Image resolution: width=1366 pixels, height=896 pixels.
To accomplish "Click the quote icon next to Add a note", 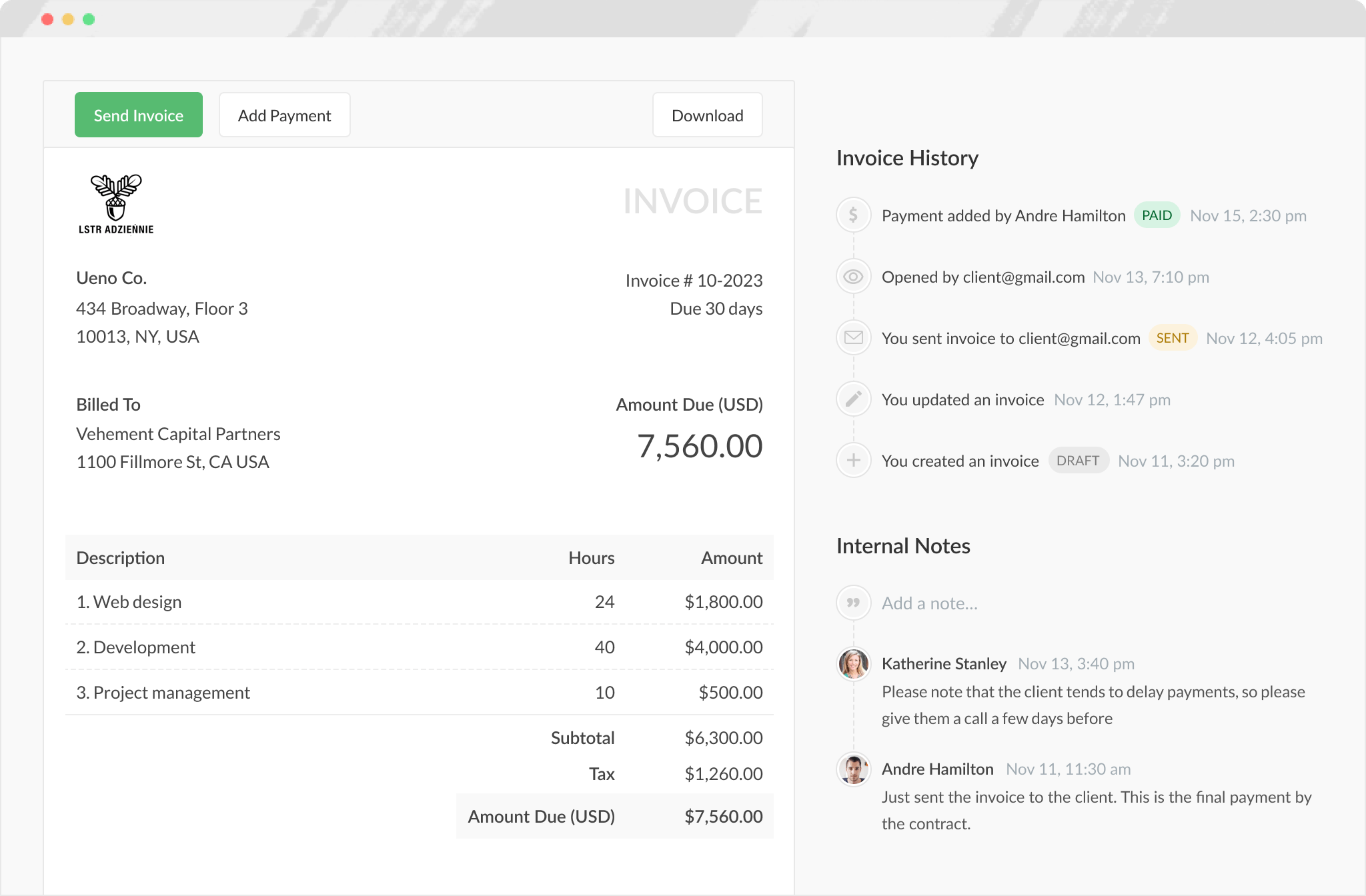I will coord(853,602).
